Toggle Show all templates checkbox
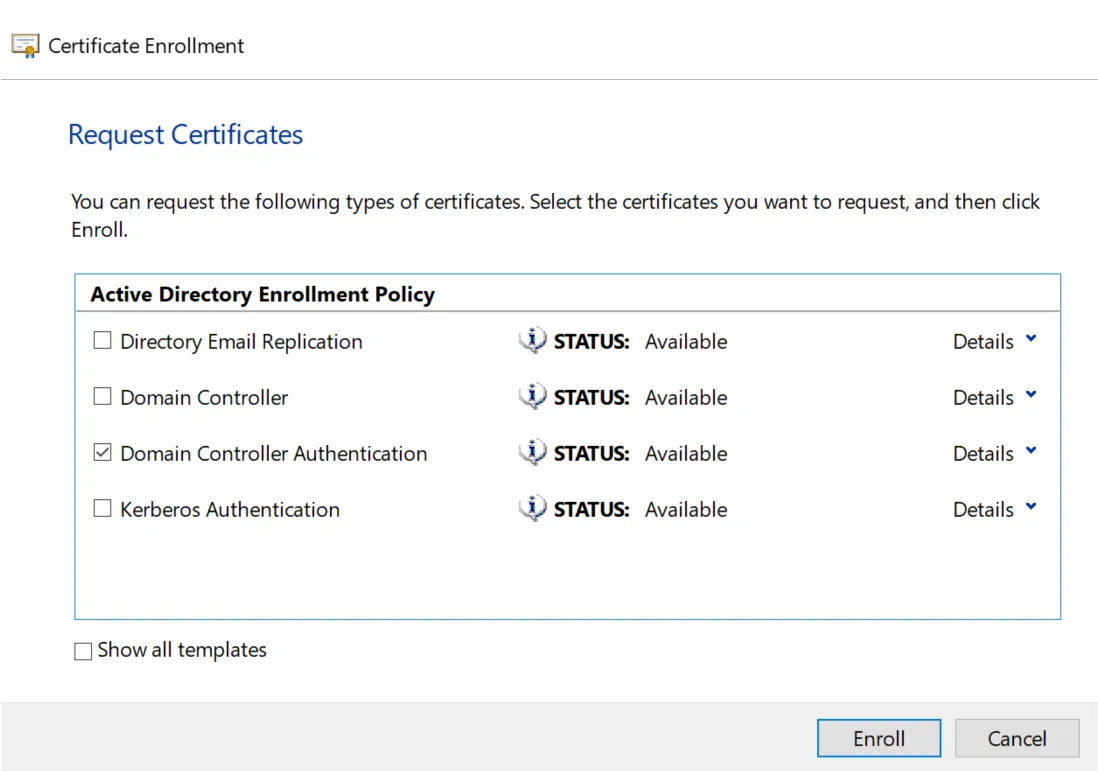The height and width of the screenshot is (771, 1098). pos(83,651)
